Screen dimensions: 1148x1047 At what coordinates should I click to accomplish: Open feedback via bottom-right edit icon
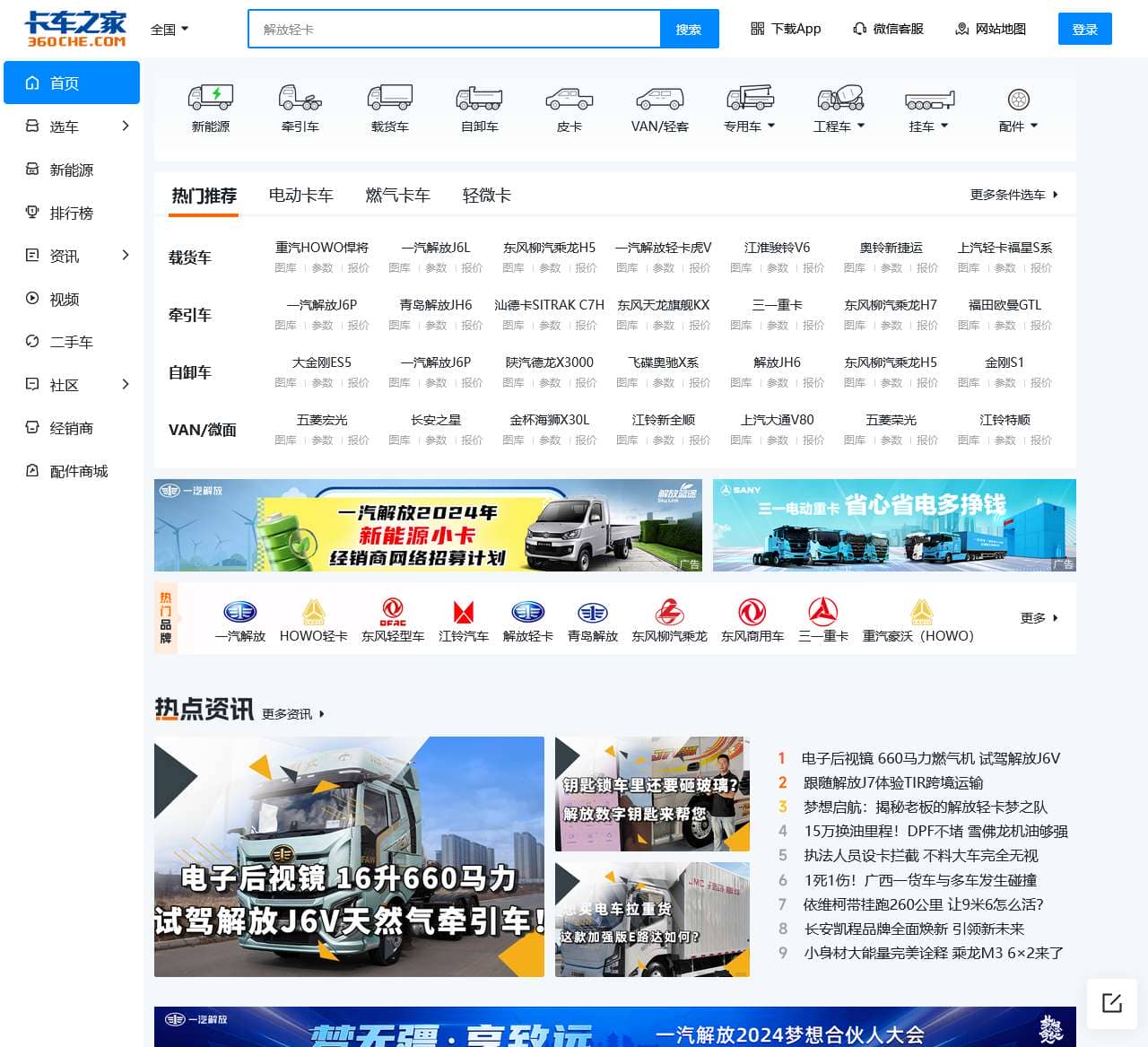1112,1003
